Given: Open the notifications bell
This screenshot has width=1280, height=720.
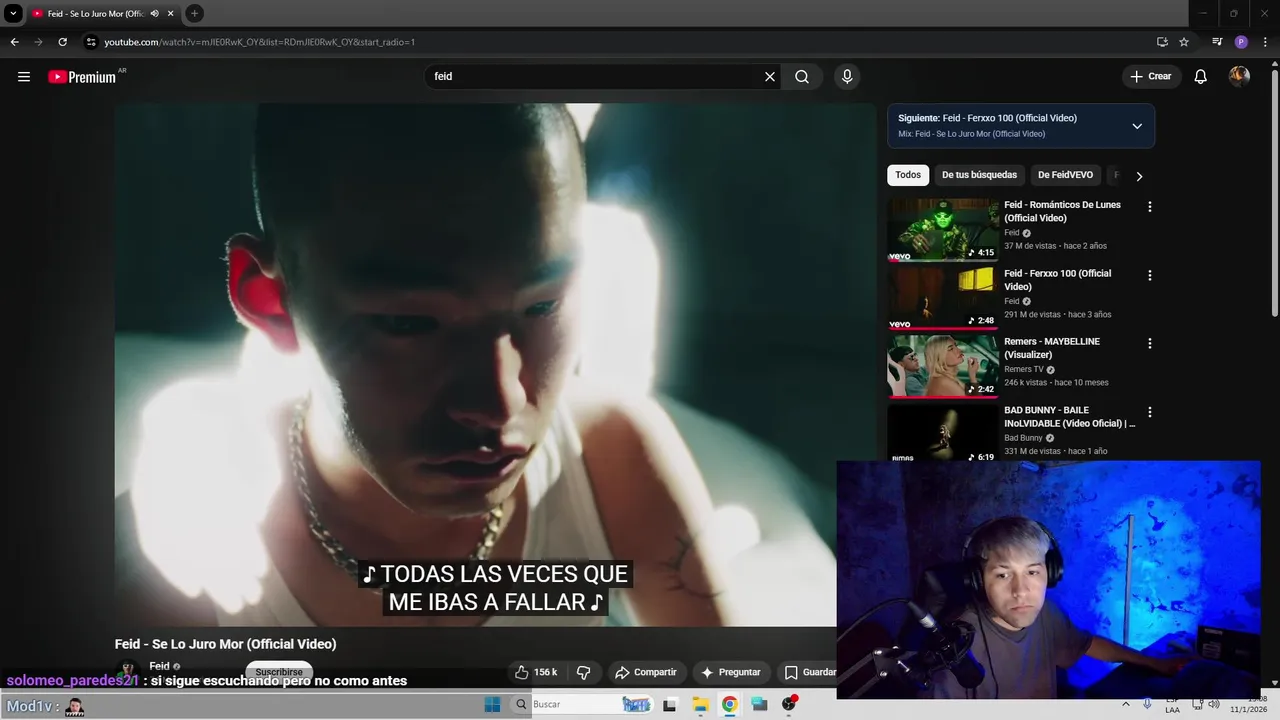Looking at the screenshot, I should (x=1201, y=76).
